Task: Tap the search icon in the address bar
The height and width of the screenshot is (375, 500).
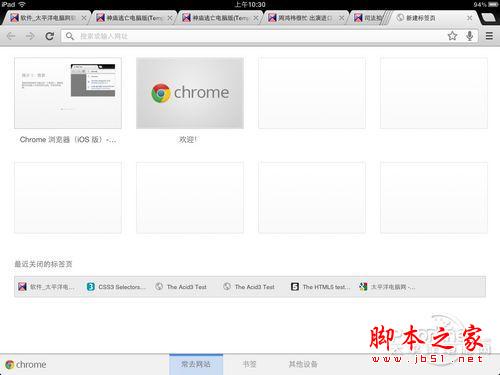Action: [70, 36]
